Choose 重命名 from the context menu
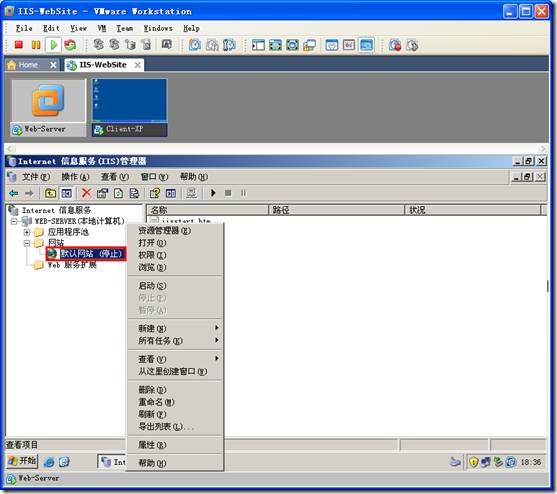 (175, 402)
